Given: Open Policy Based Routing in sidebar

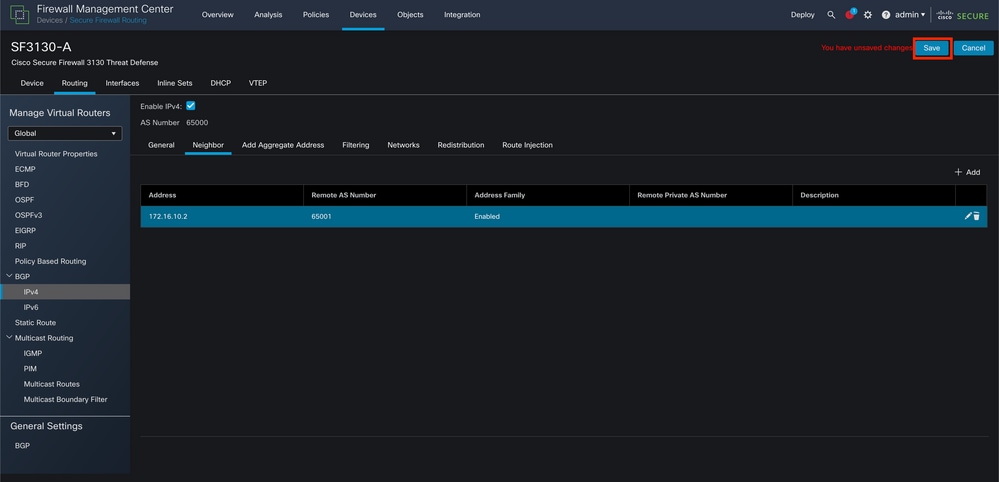Looking at the screenshot, I should click(50, 261).
